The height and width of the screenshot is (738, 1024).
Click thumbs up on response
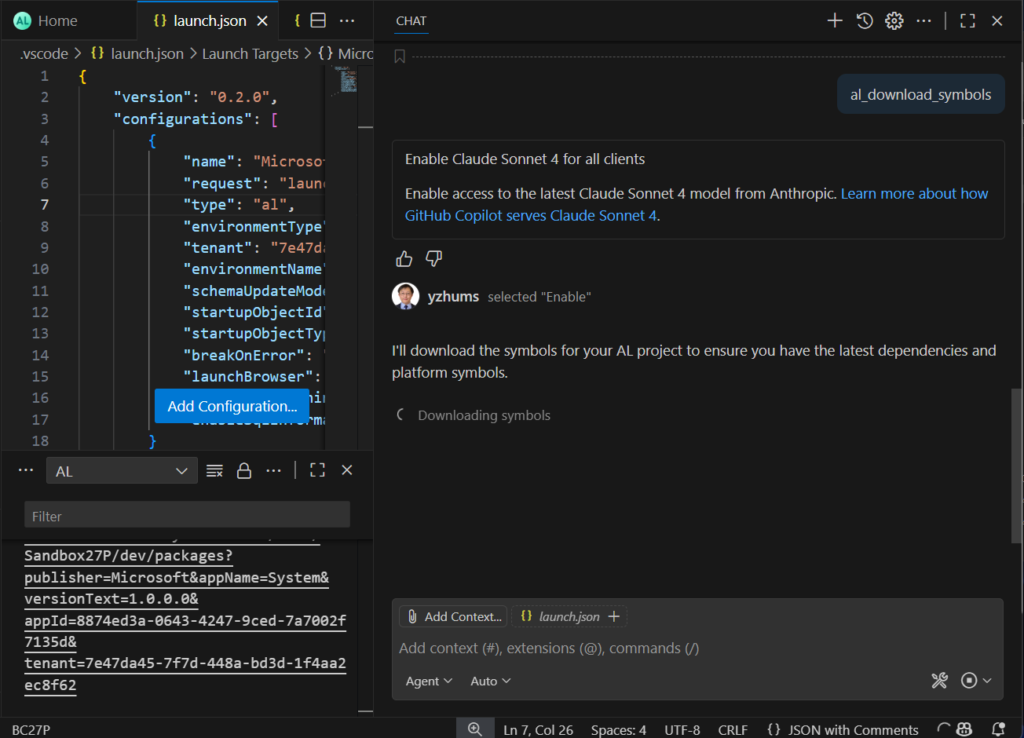click(x=404, y=259)
